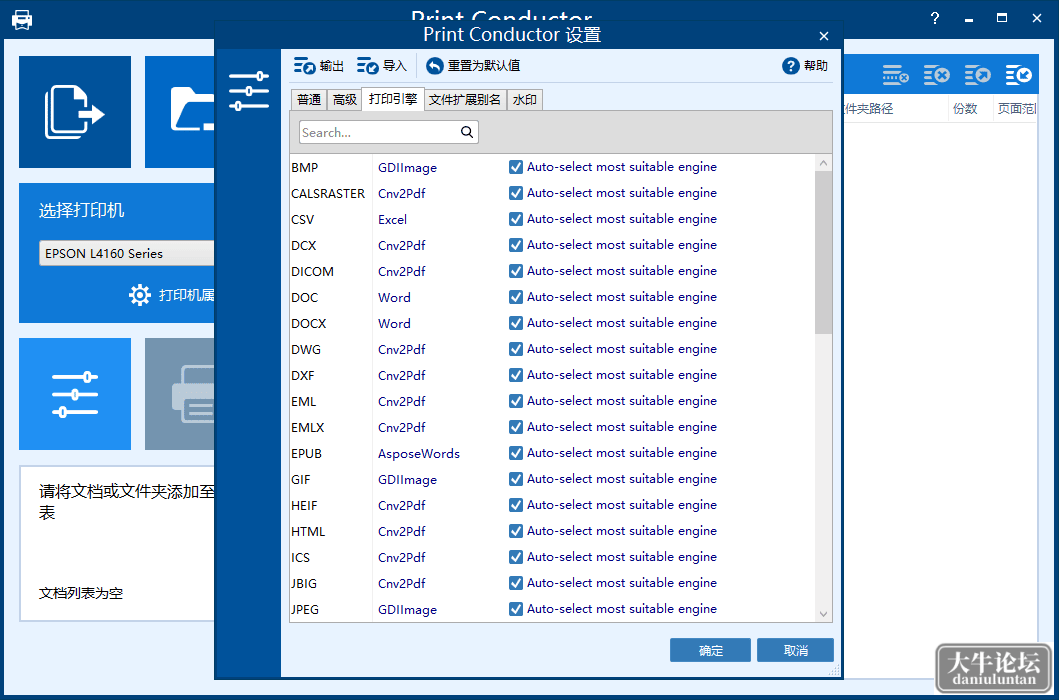Click the add folder tile in main window
The image size is (1059, 700).
click(x=180, y=112)
